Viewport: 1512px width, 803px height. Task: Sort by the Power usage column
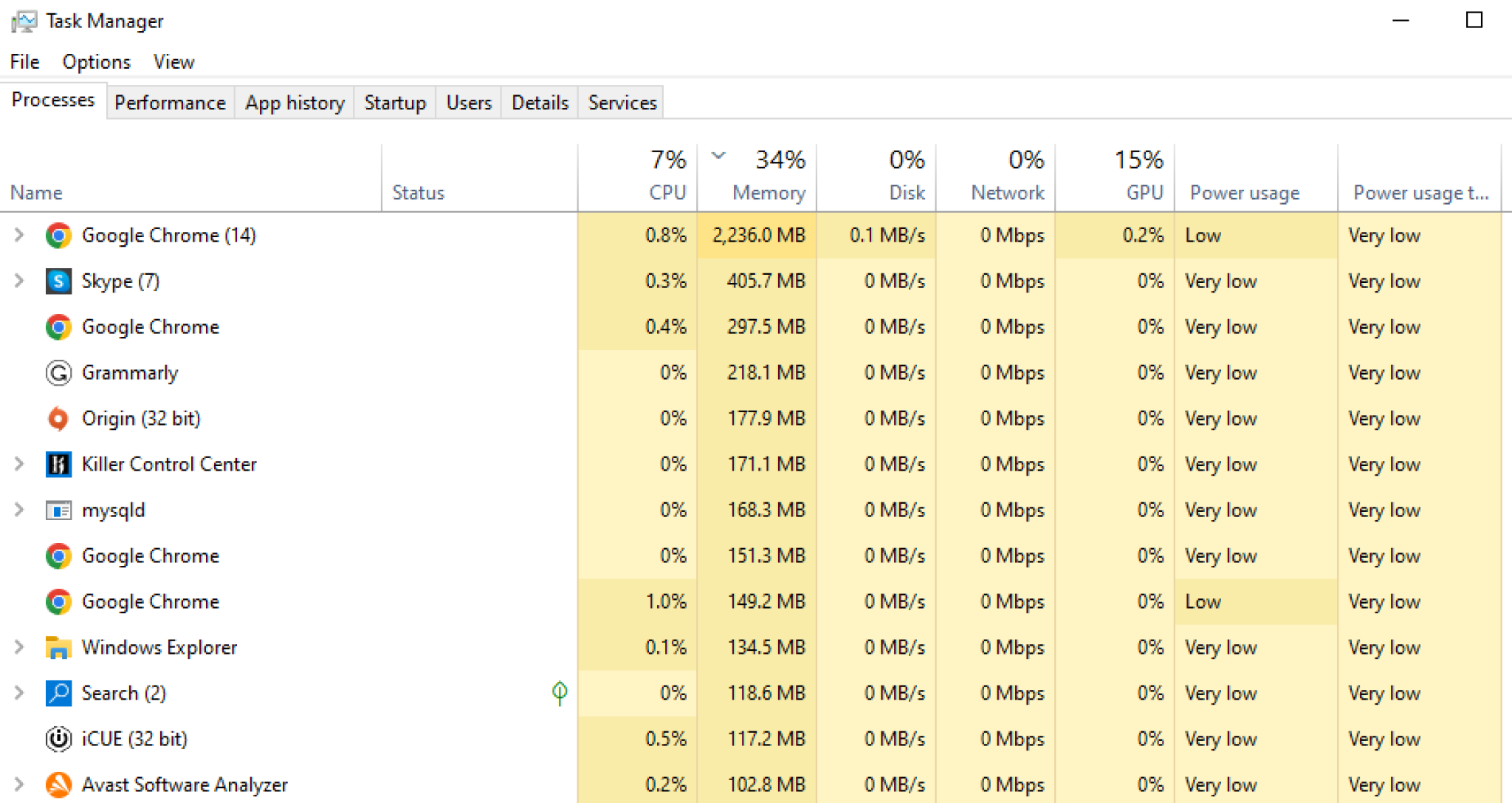click(1244, 192)
